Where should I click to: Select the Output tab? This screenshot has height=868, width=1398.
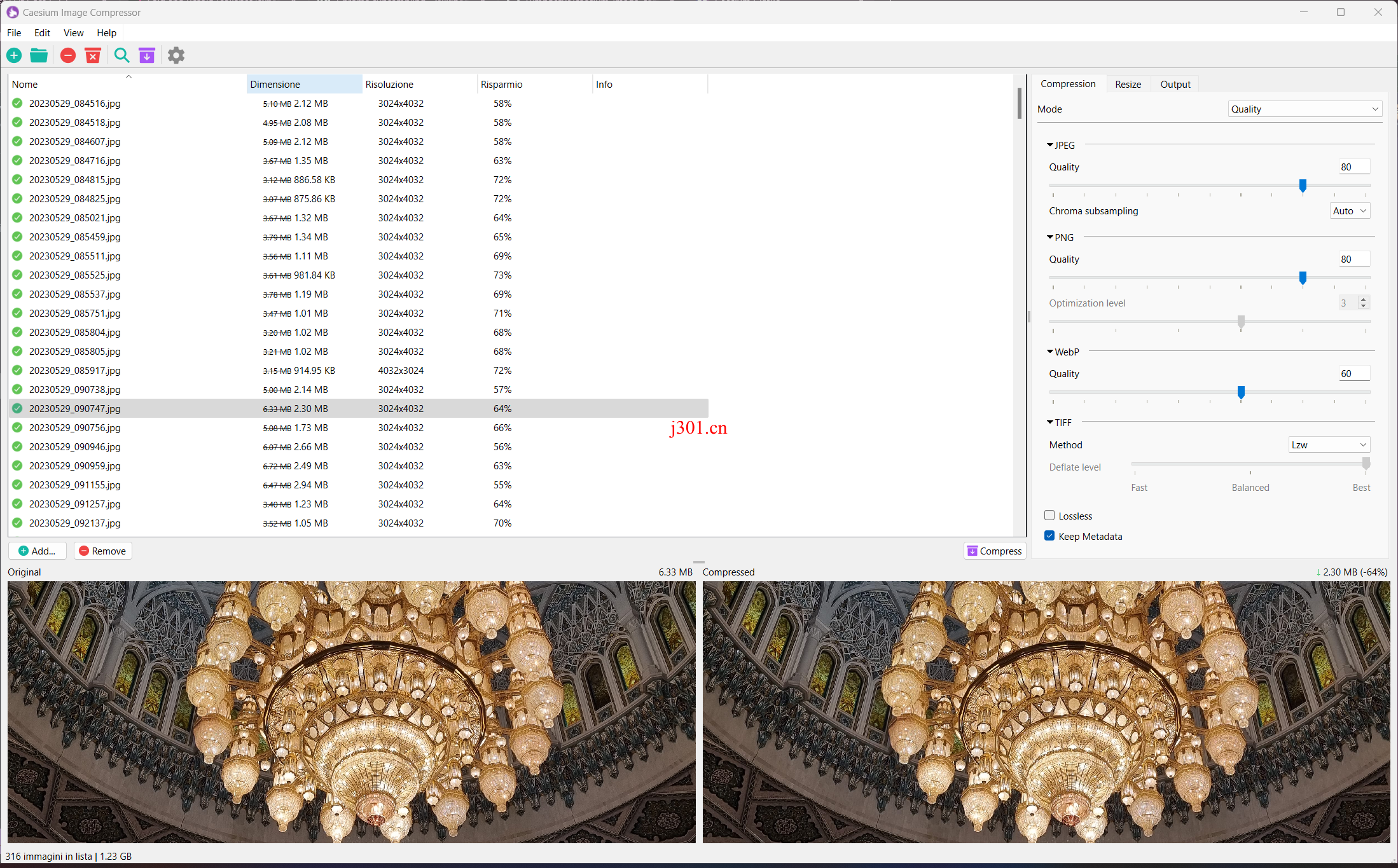[1176, 84]
